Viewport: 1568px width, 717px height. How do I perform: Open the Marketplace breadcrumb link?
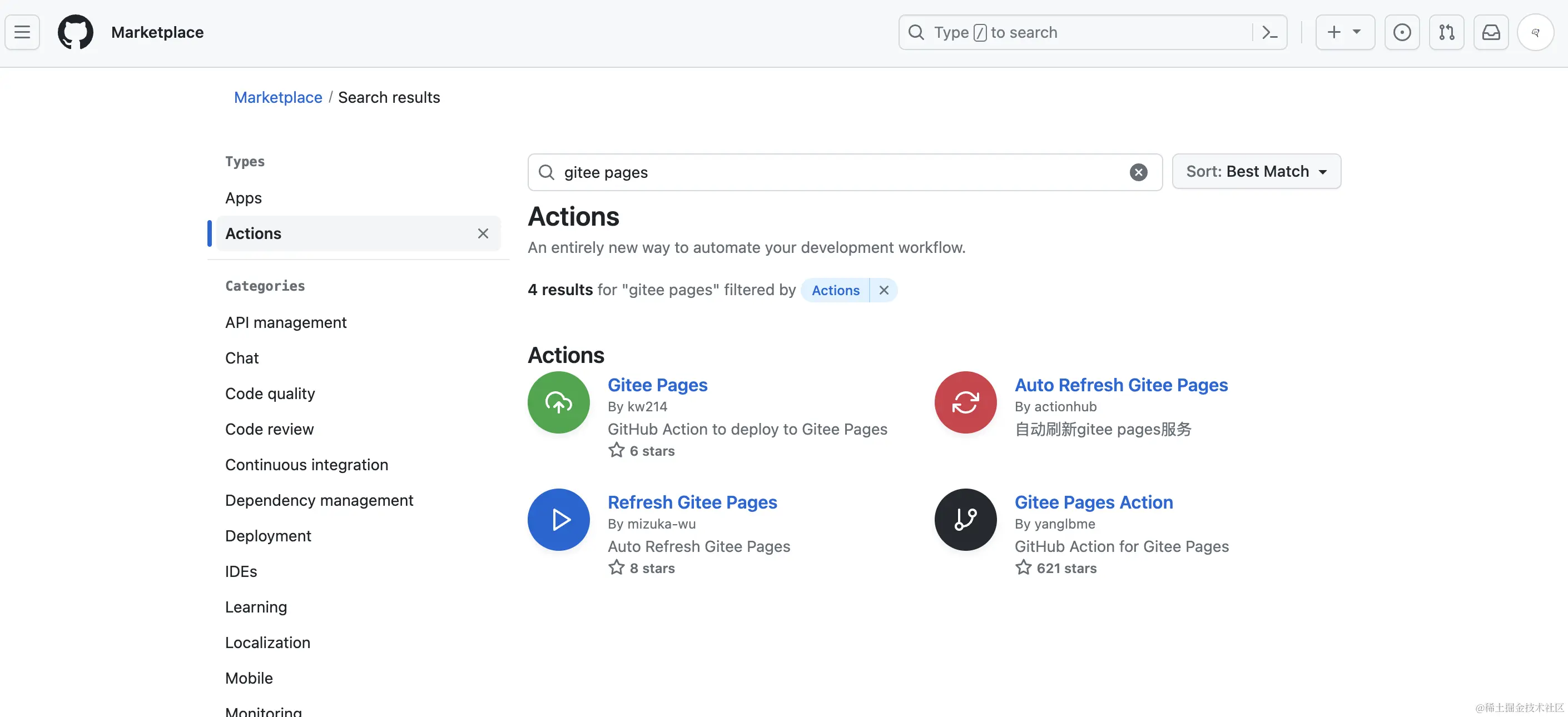tap(277, 97)
